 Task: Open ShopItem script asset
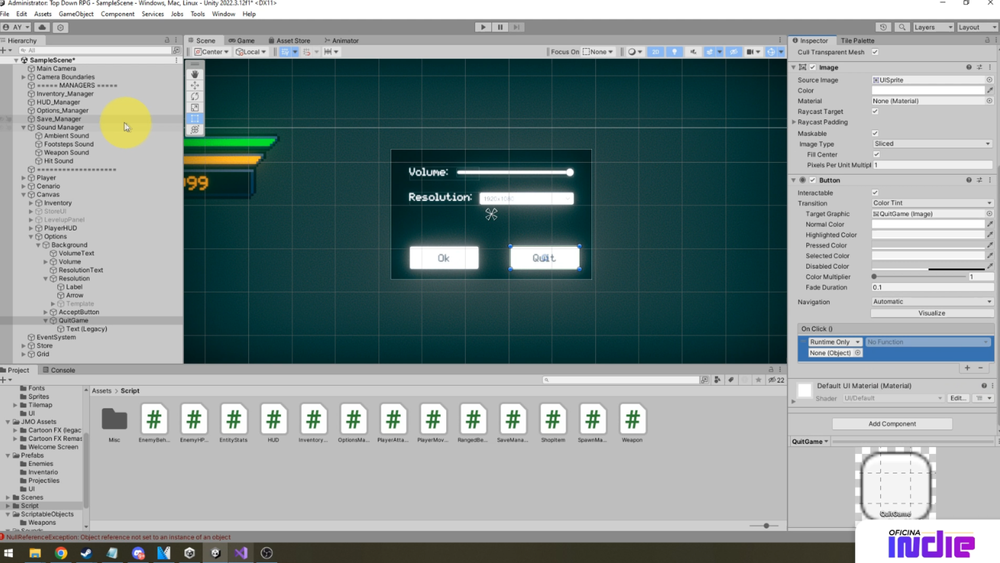coord(552,423)
